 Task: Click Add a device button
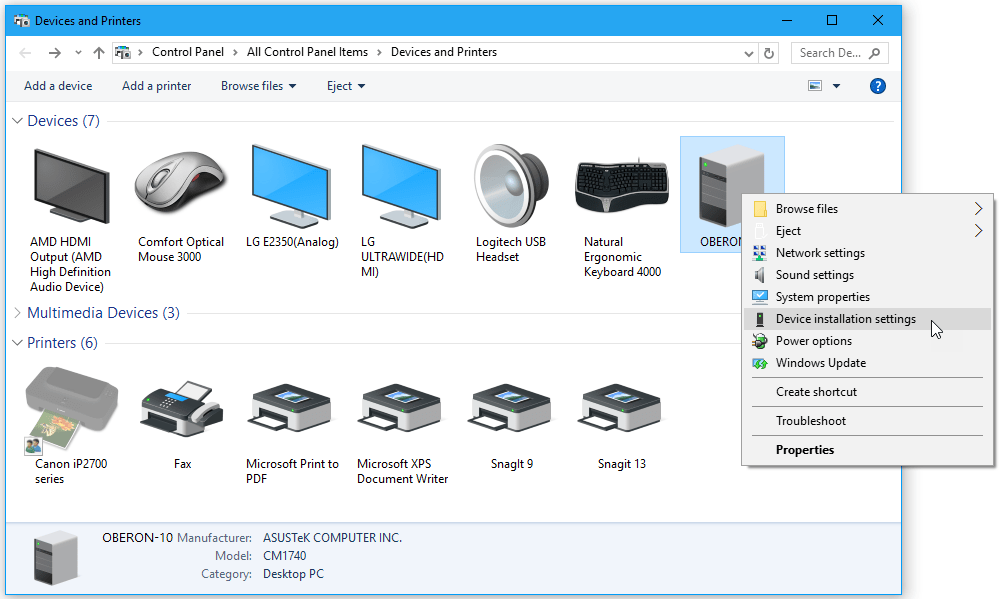(x=58, y=86)
